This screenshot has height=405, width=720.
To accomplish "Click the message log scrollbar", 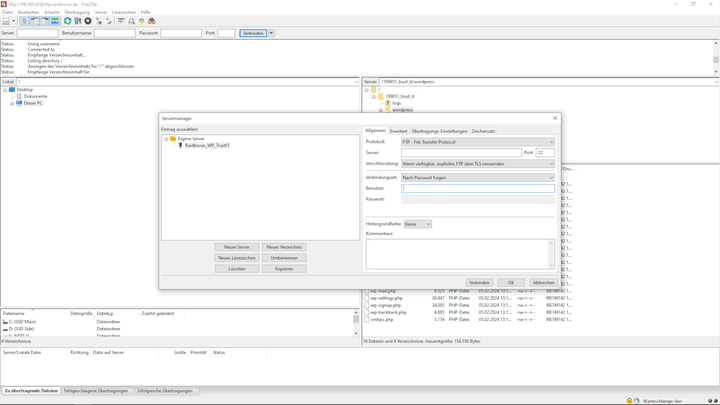I will point(716,57).
